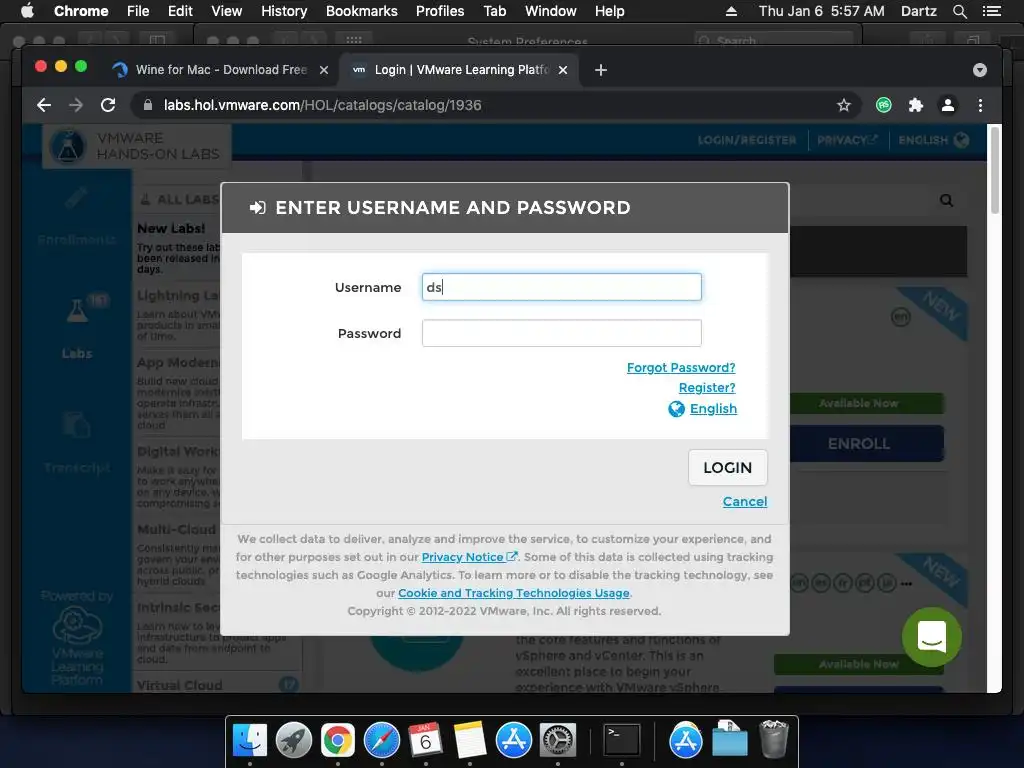Open the Profiles menu
Viewport: 1024px width, 768px height.
point(440,11)
